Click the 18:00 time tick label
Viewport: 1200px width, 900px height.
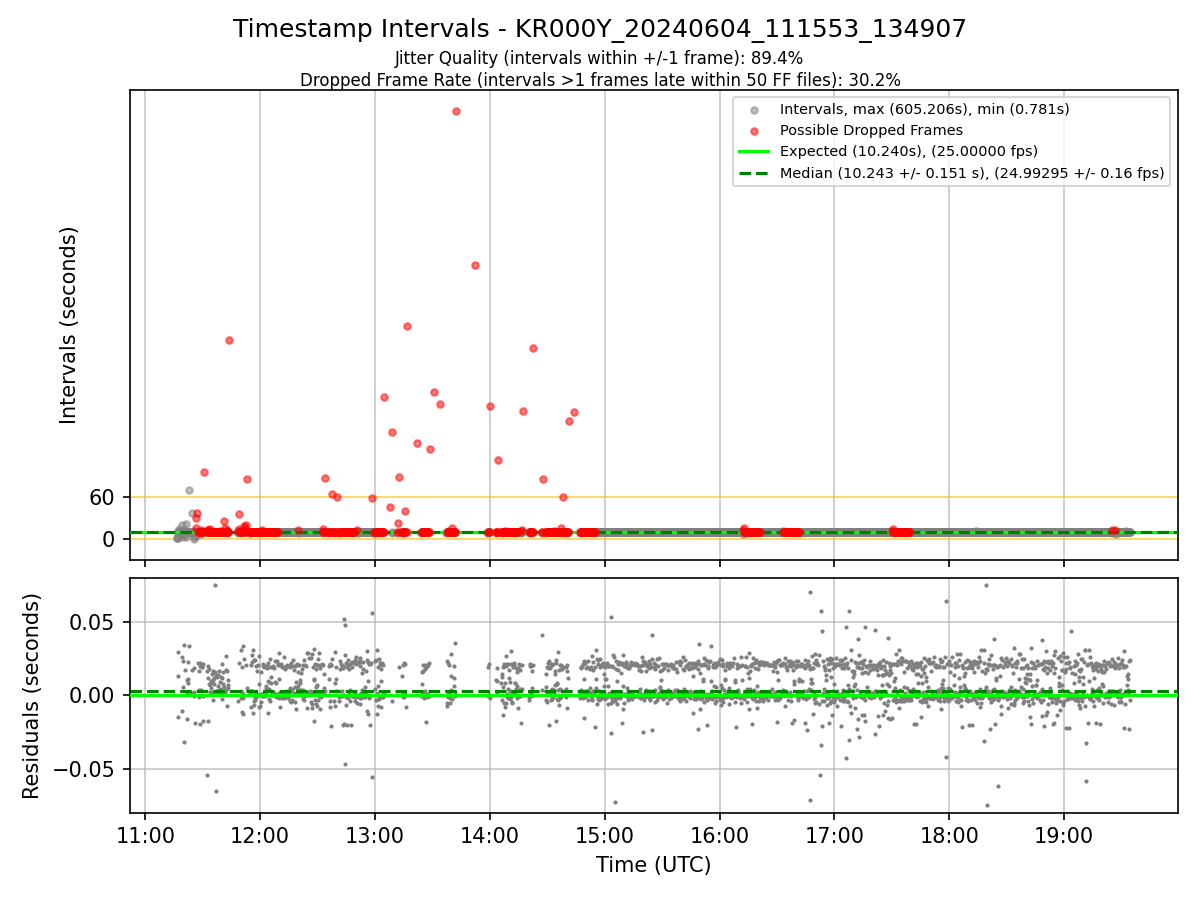(x=949, y=834)
